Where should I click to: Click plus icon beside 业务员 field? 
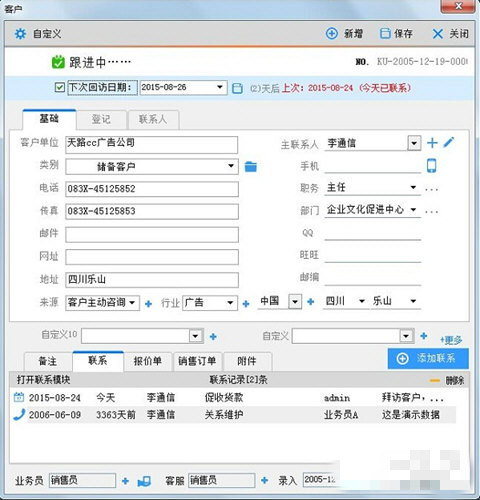[125, 481]
